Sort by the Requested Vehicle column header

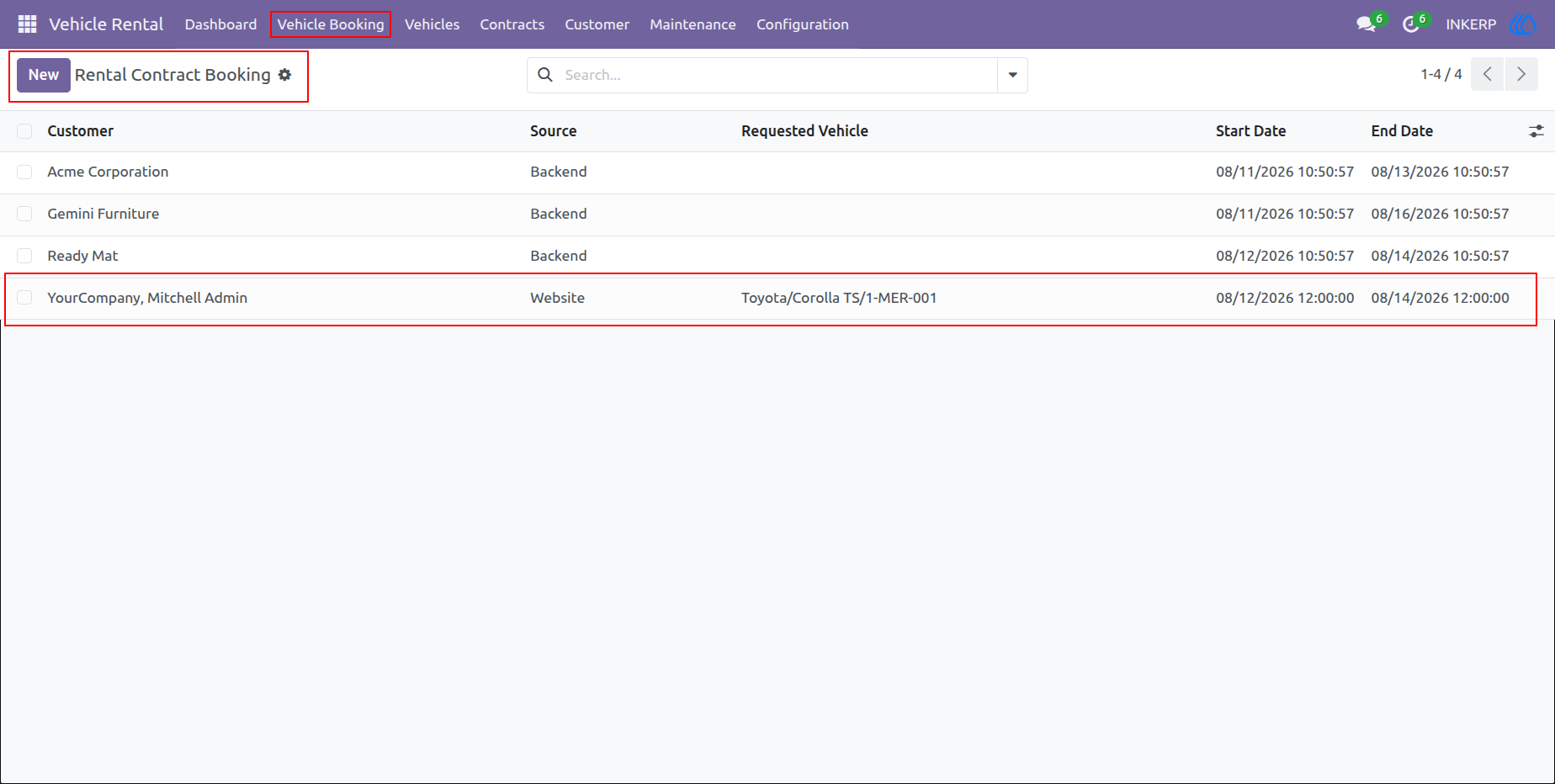(x=804, y=131)
